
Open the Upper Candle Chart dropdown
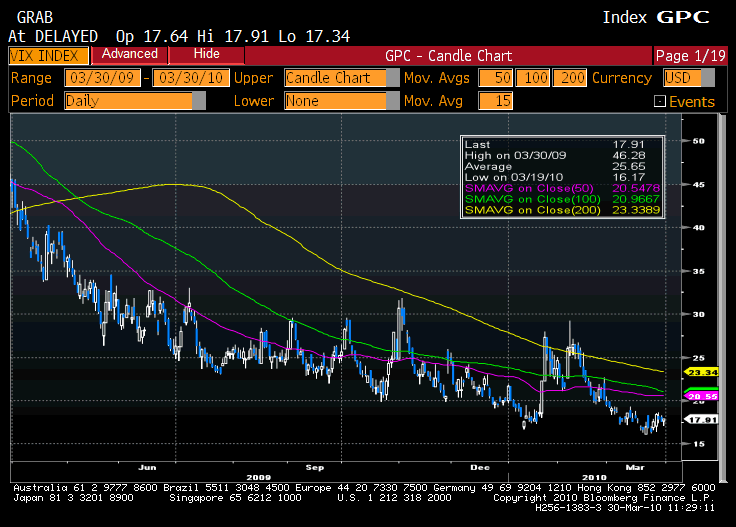[341, 78]
